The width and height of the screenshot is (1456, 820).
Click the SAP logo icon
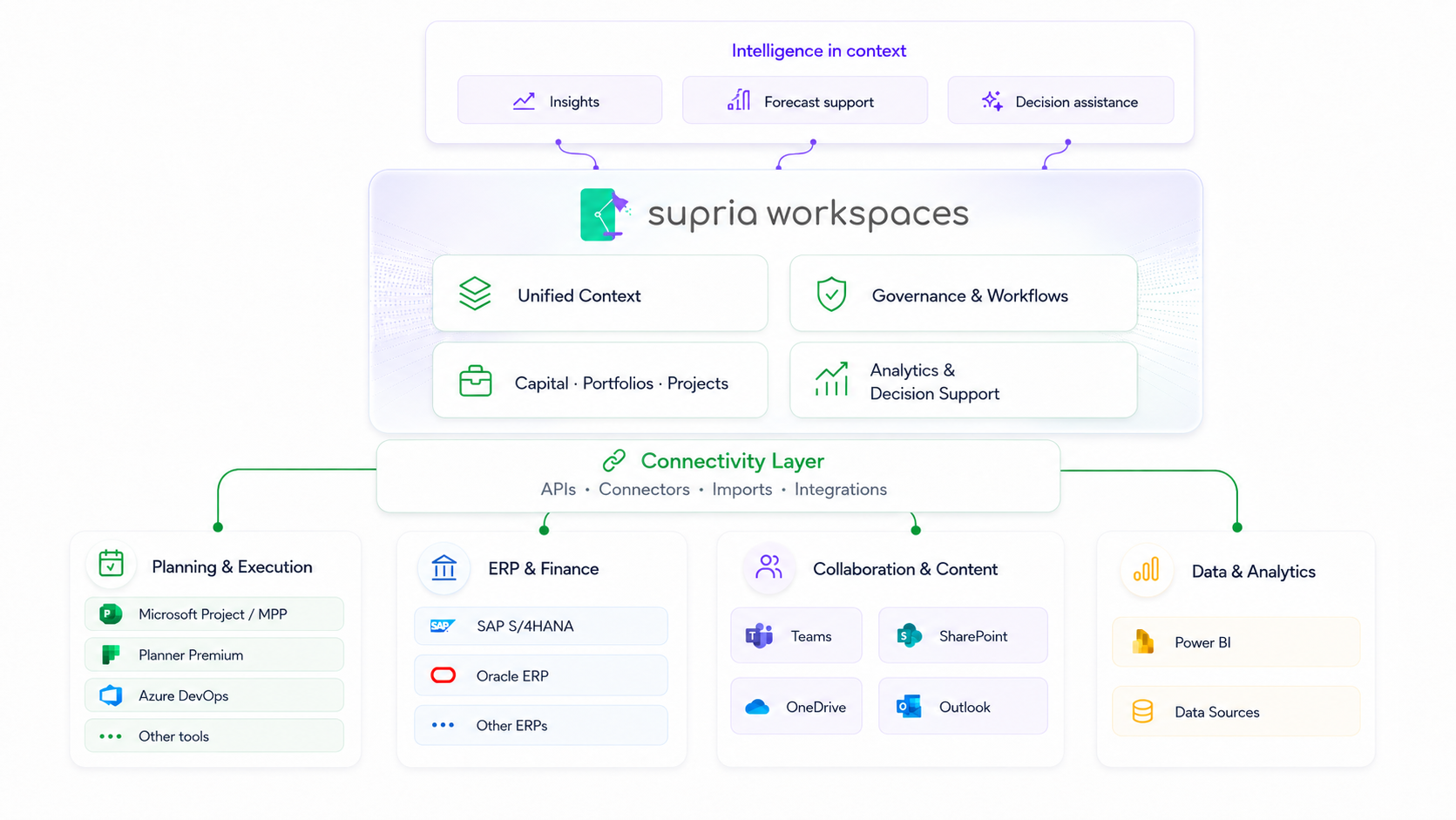tap(443, 626)
